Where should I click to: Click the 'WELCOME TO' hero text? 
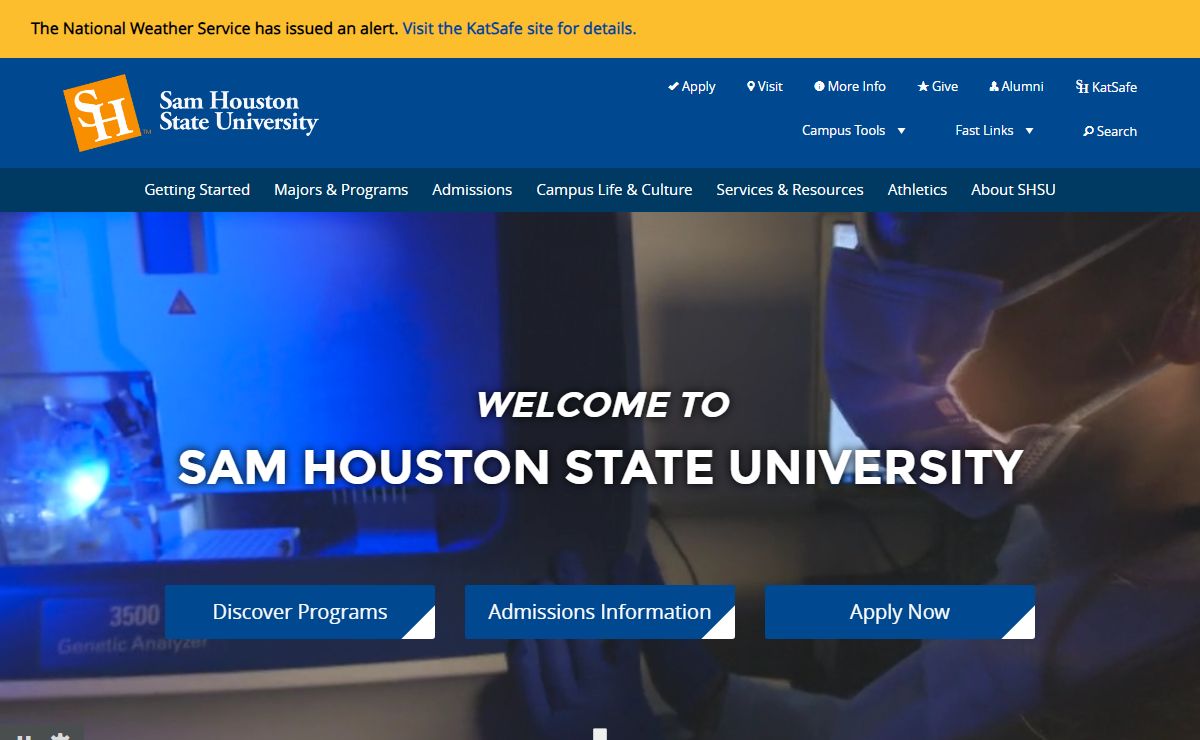(602, 405)
